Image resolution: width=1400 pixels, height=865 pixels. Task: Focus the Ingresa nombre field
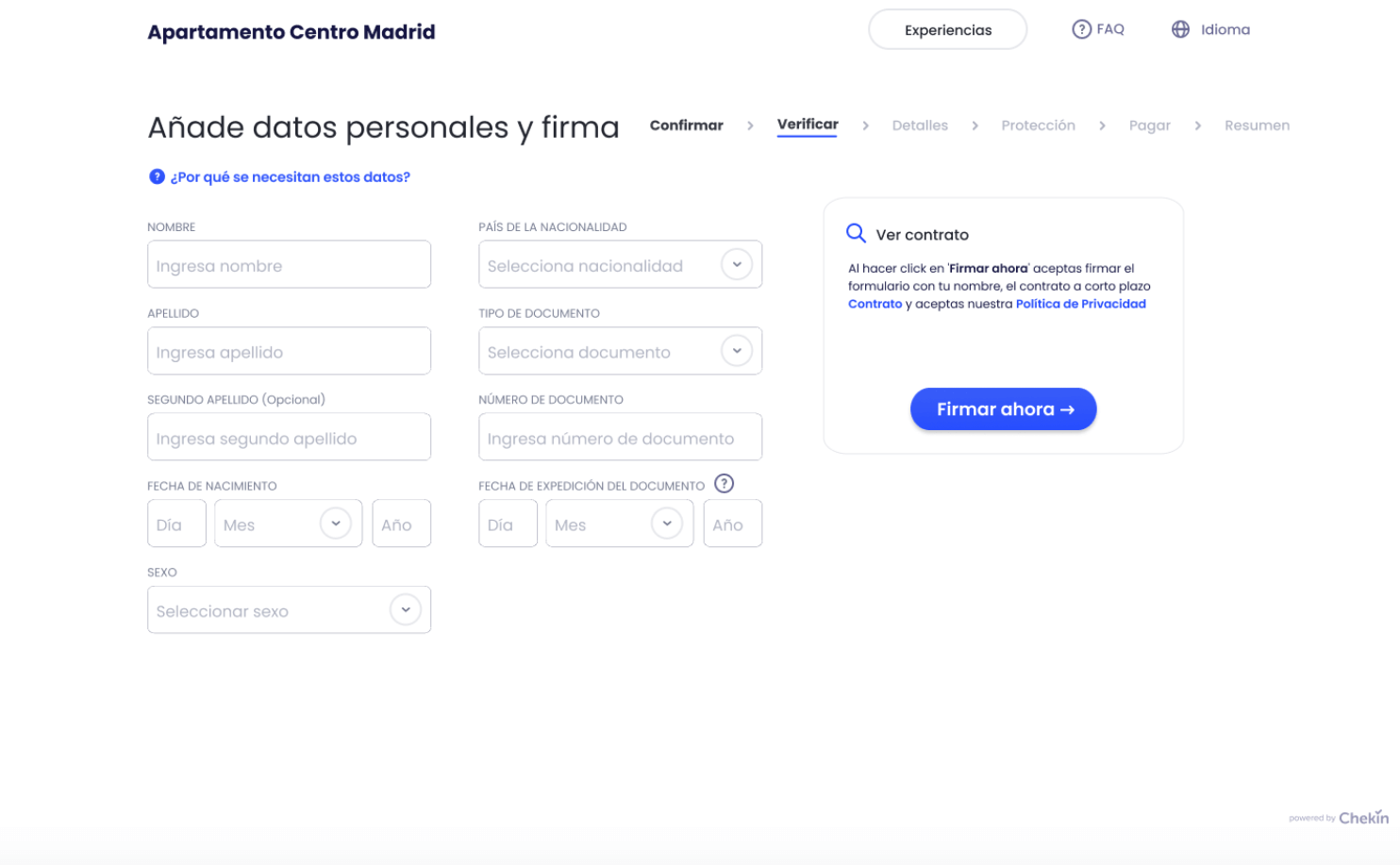tap(289, 265)
